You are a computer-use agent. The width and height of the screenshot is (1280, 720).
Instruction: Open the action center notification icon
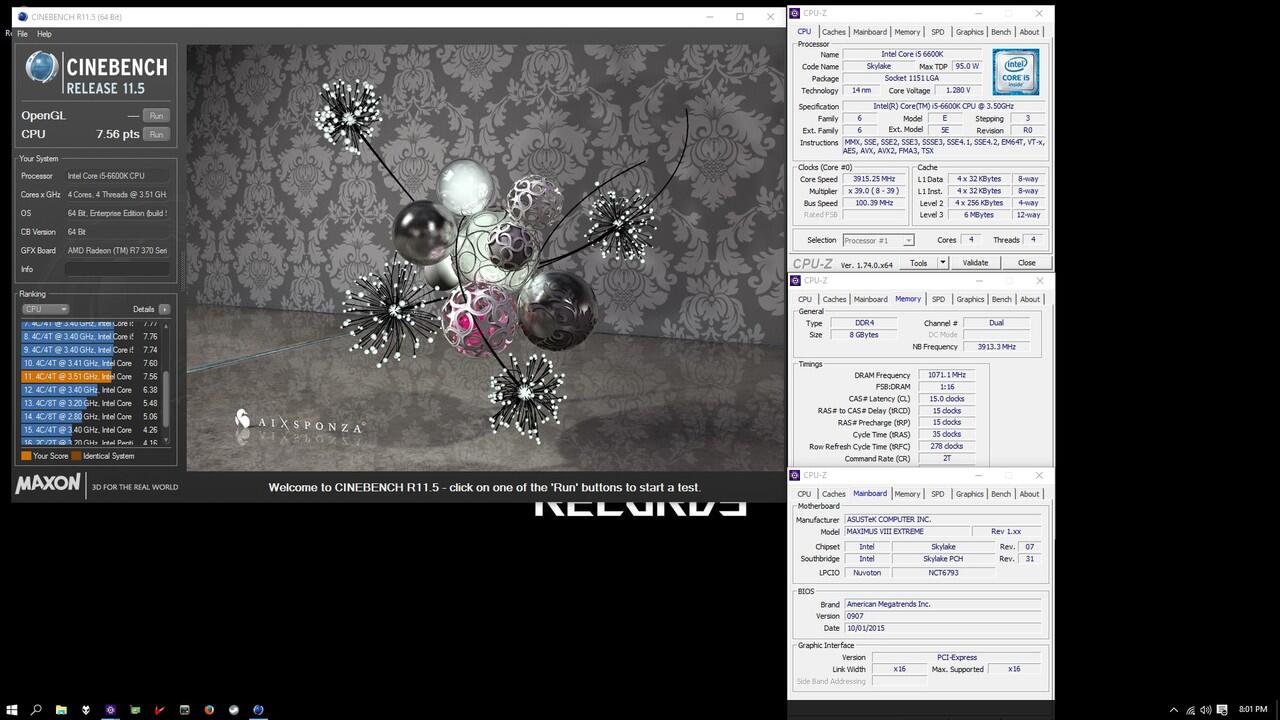point(1222,710)
